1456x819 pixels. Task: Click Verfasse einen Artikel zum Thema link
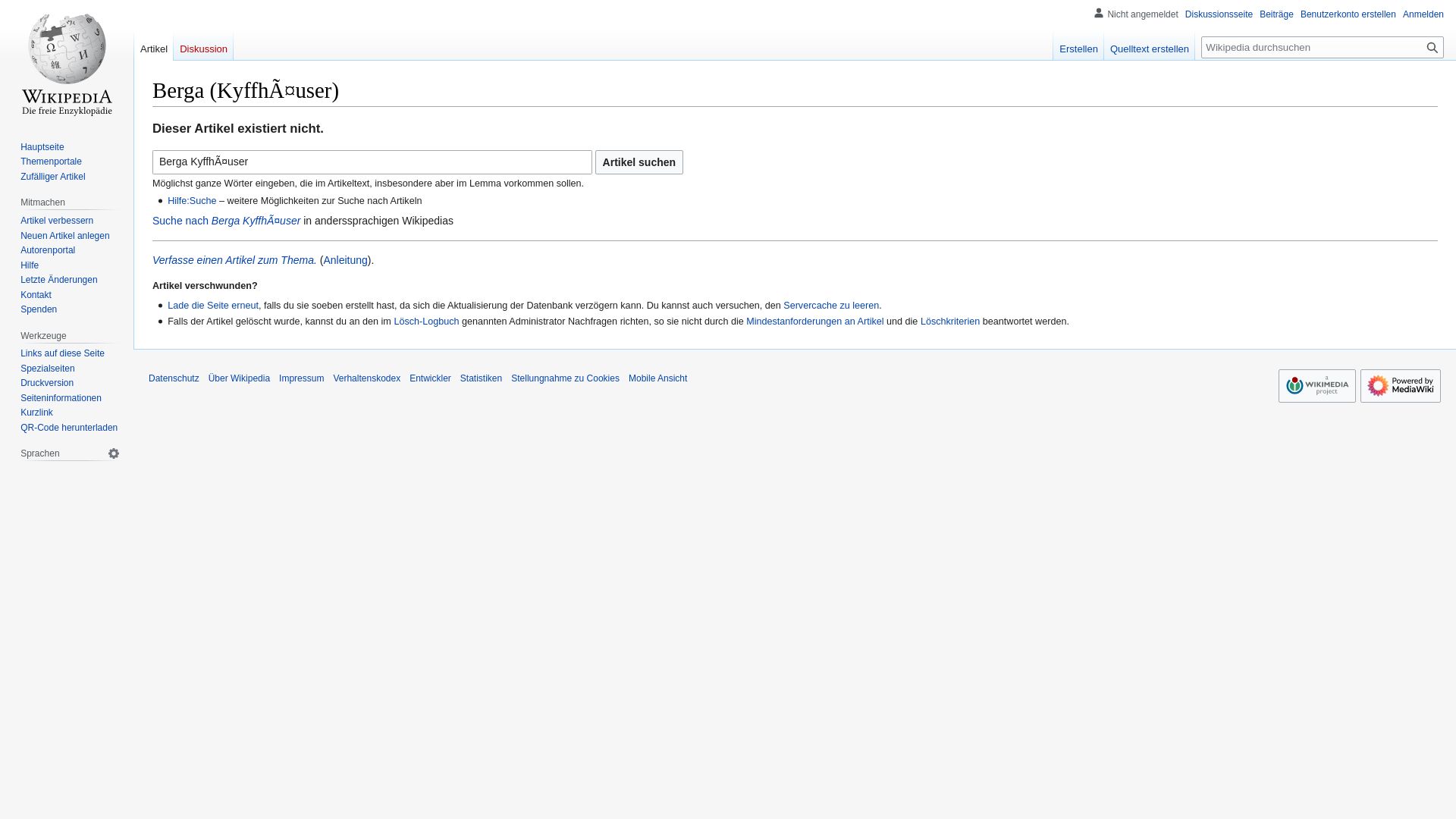point(234,260)
